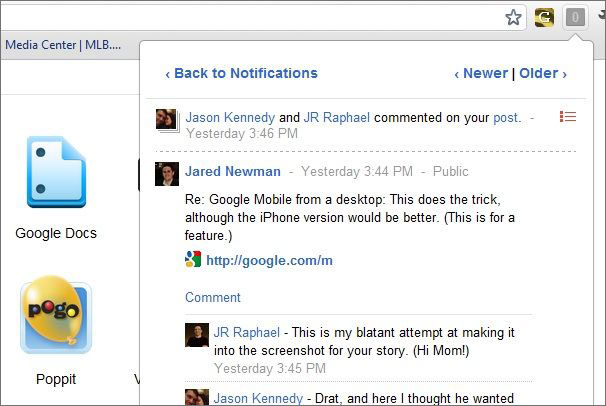Image resolution: width=606 pixels, height=406 pixels.
Task: Click the 'Hi Mom!' comment text
Action: pos(441,351)
